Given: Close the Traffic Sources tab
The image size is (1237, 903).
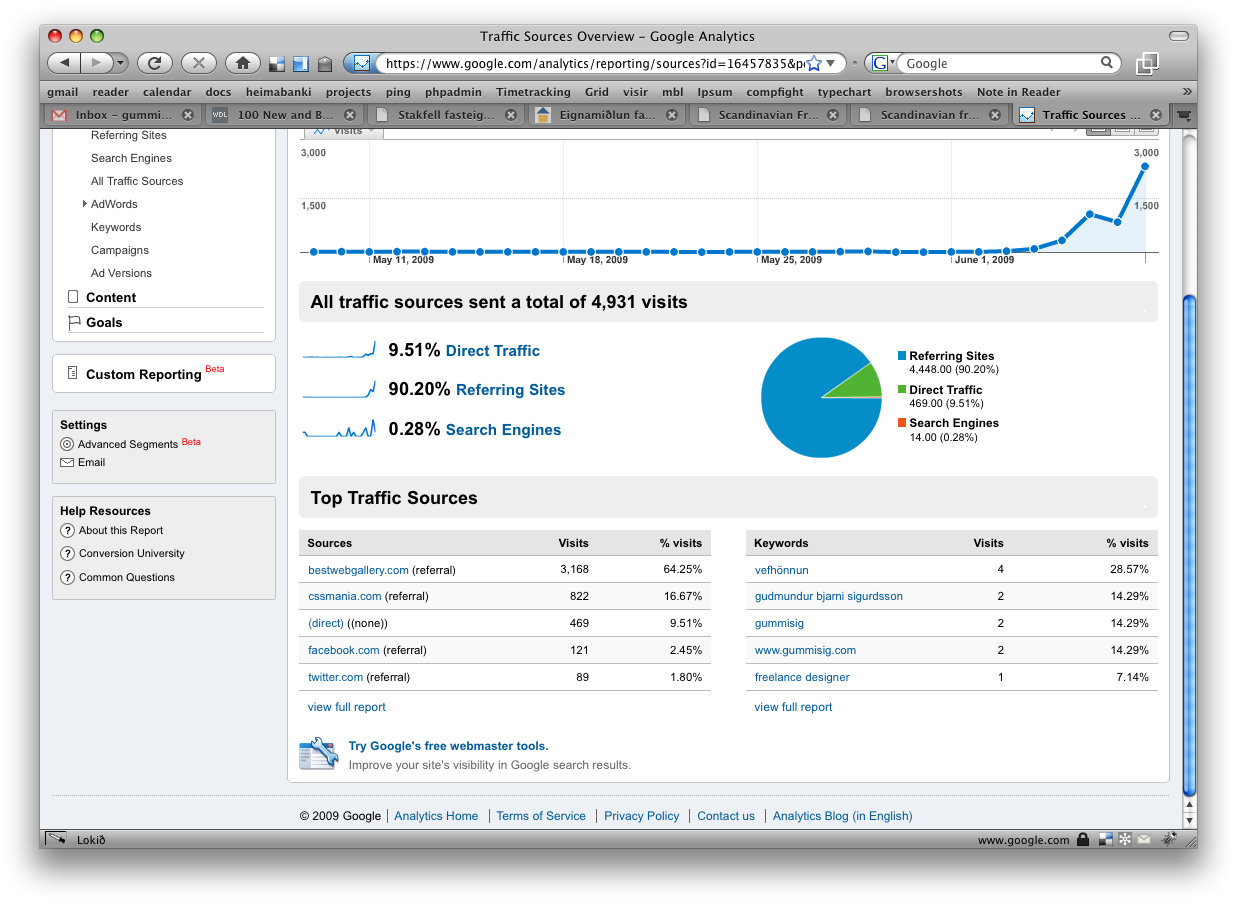Looking at the screenshot, I should click(1156, 115).
